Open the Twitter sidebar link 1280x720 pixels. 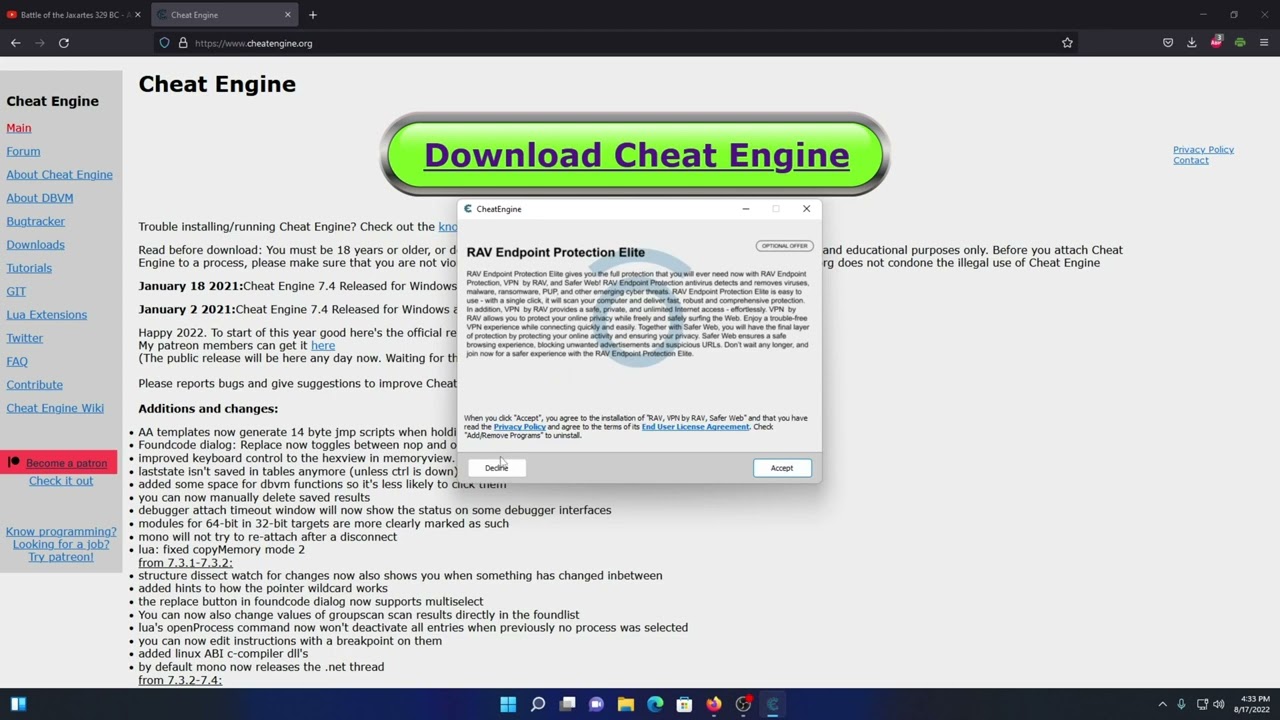(25, 338)
